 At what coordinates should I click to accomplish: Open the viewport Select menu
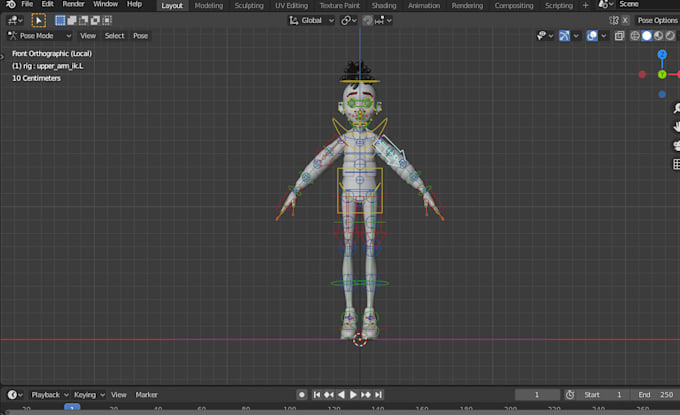point(114,36)
